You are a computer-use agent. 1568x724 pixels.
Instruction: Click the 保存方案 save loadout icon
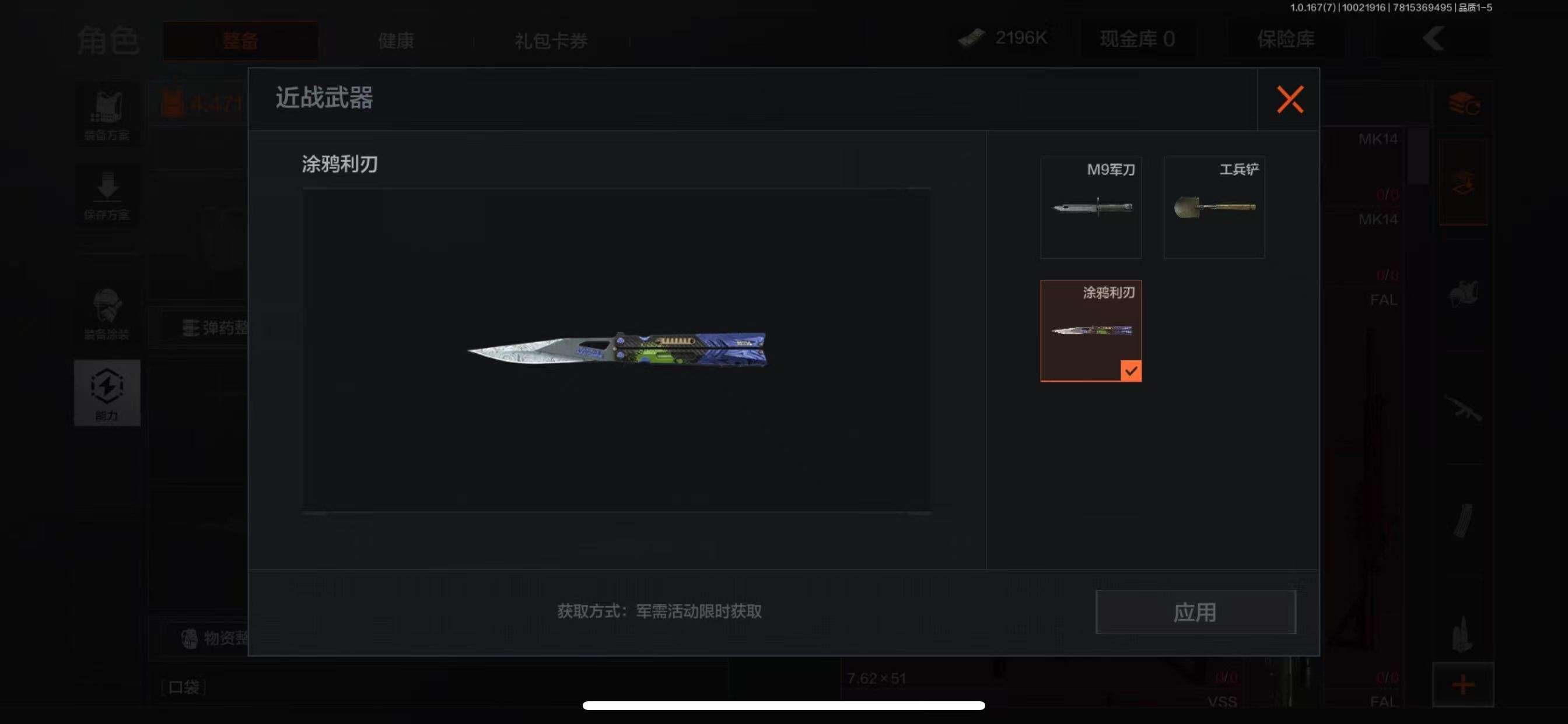[107, 195]
